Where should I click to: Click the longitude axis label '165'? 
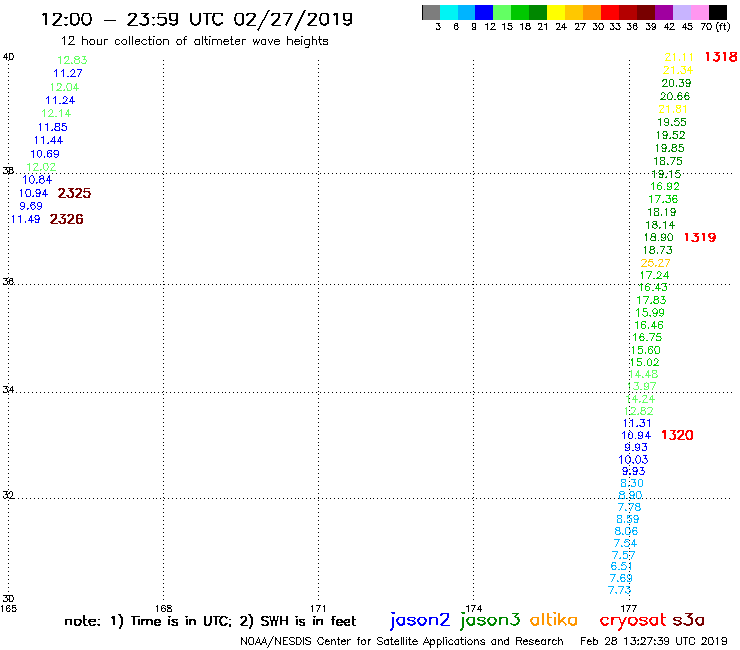(8, 608)
